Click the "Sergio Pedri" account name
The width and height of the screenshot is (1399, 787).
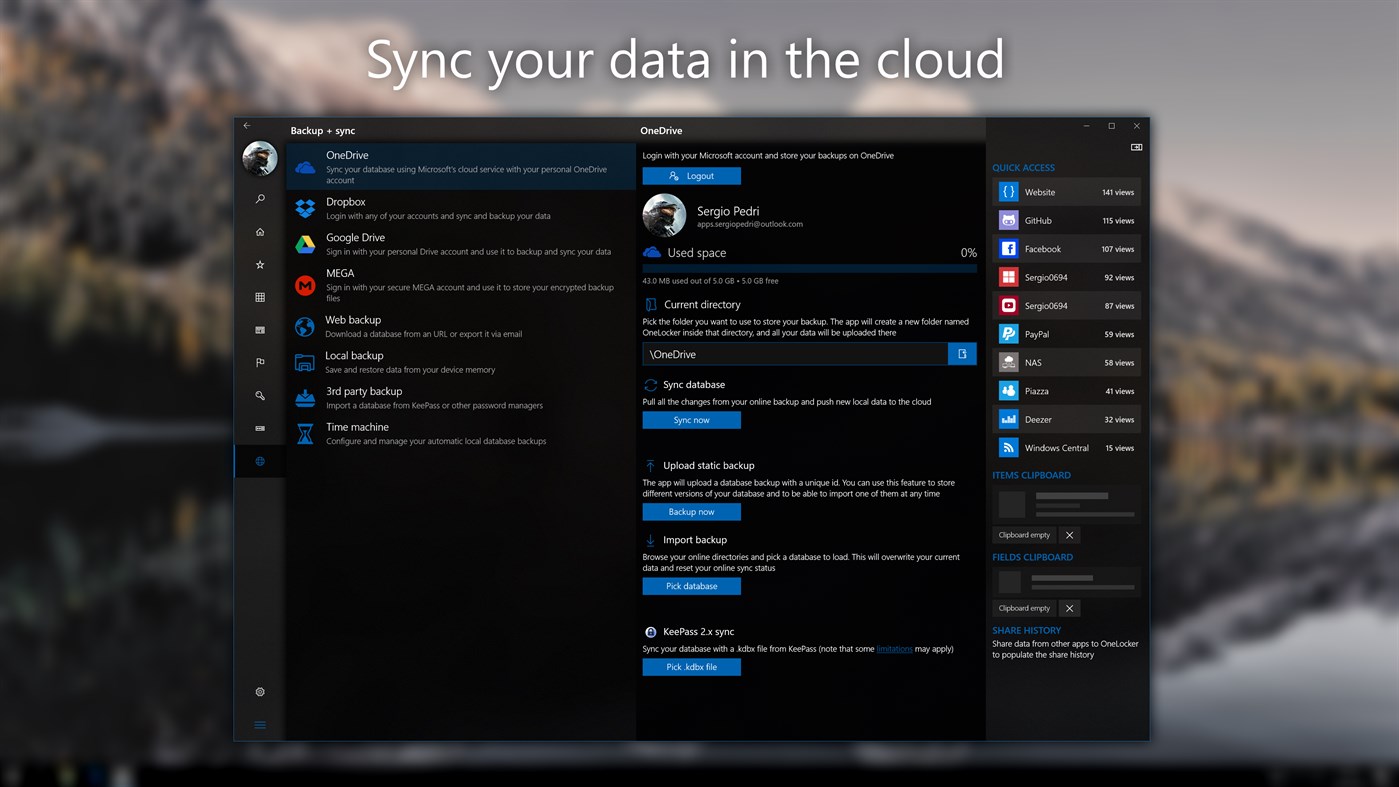coord(728,211)
